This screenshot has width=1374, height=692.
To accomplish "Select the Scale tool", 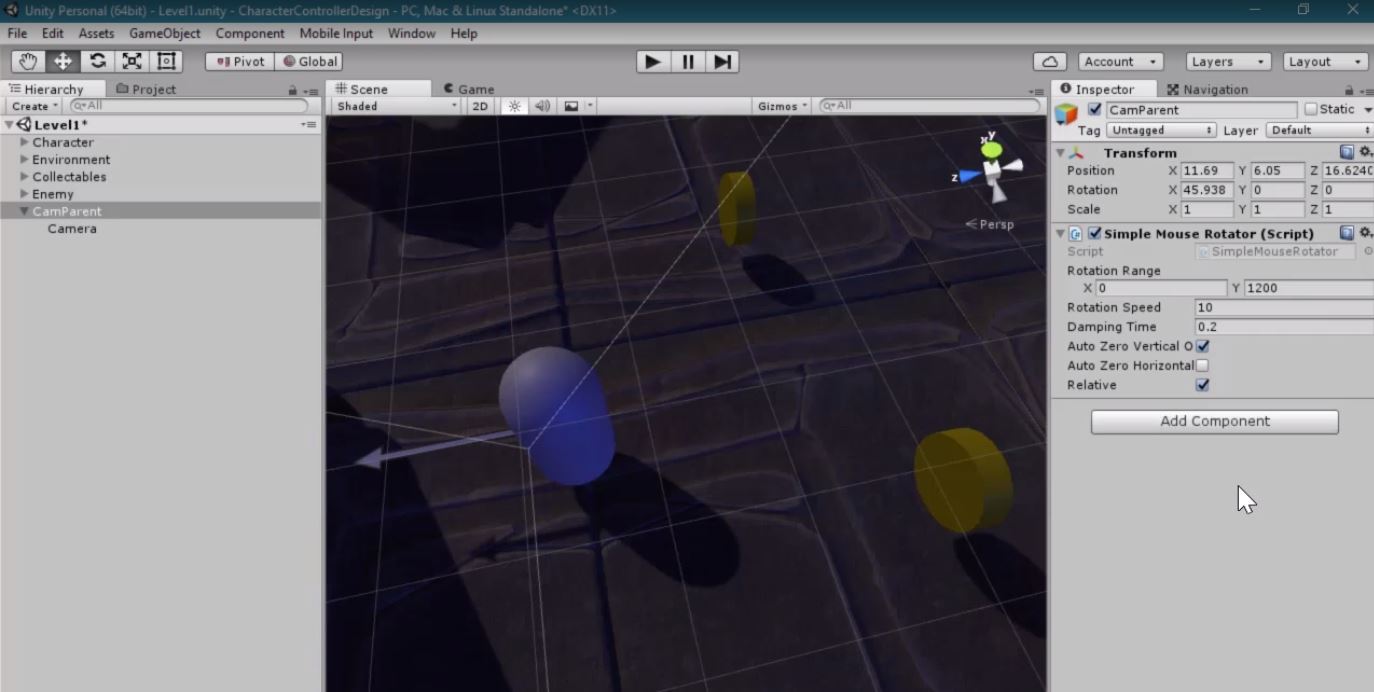I will click(131, 61).
